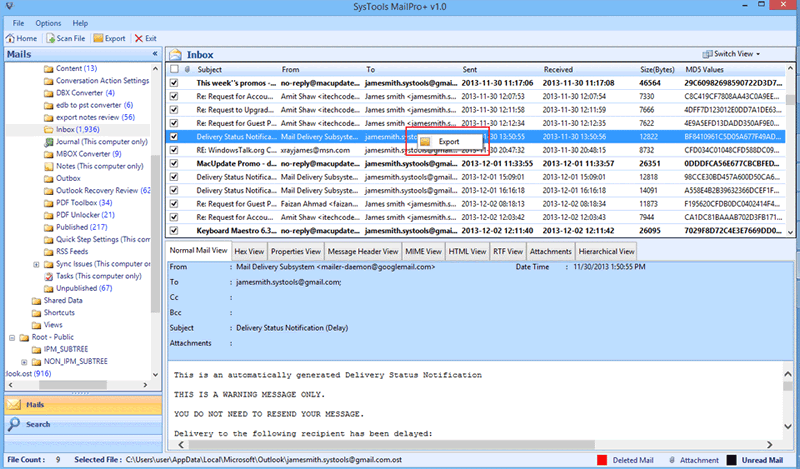Click the folder tree down scroll arrow
The width and height of the screenshot is (800, 469).
156,374
